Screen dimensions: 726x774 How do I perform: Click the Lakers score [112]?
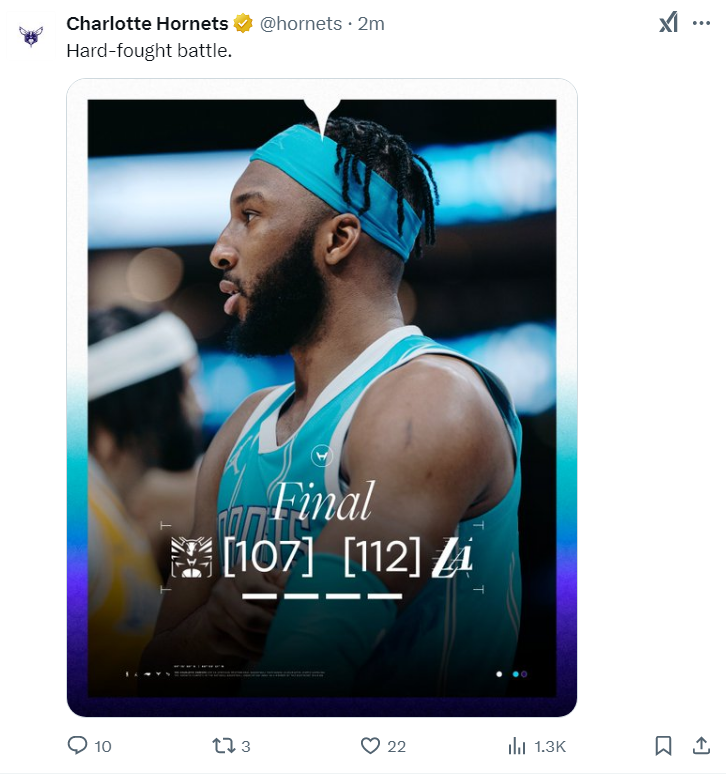(381, 558)
